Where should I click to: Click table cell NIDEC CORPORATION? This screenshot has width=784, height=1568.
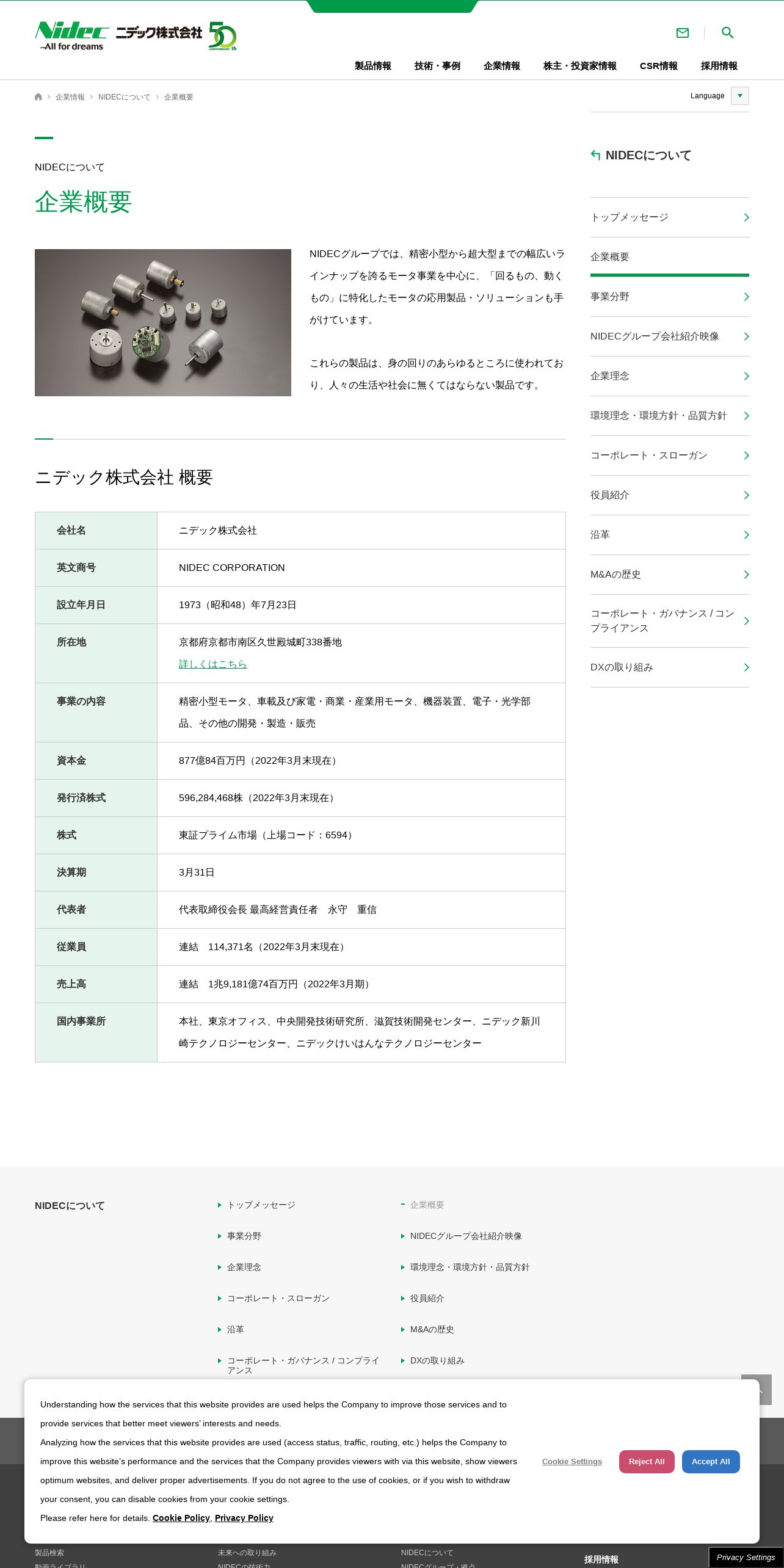(x=361, y=568)
